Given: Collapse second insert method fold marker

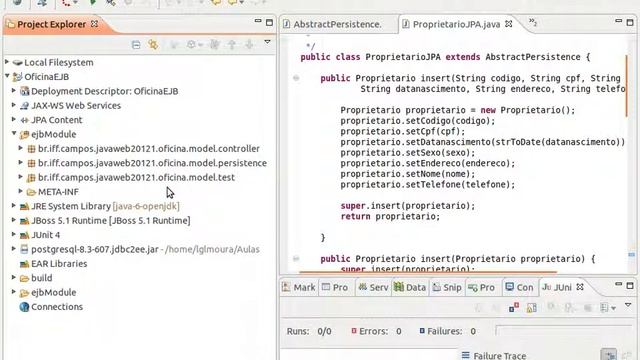Looking at the screenshot, I should [x=296, y=258].
